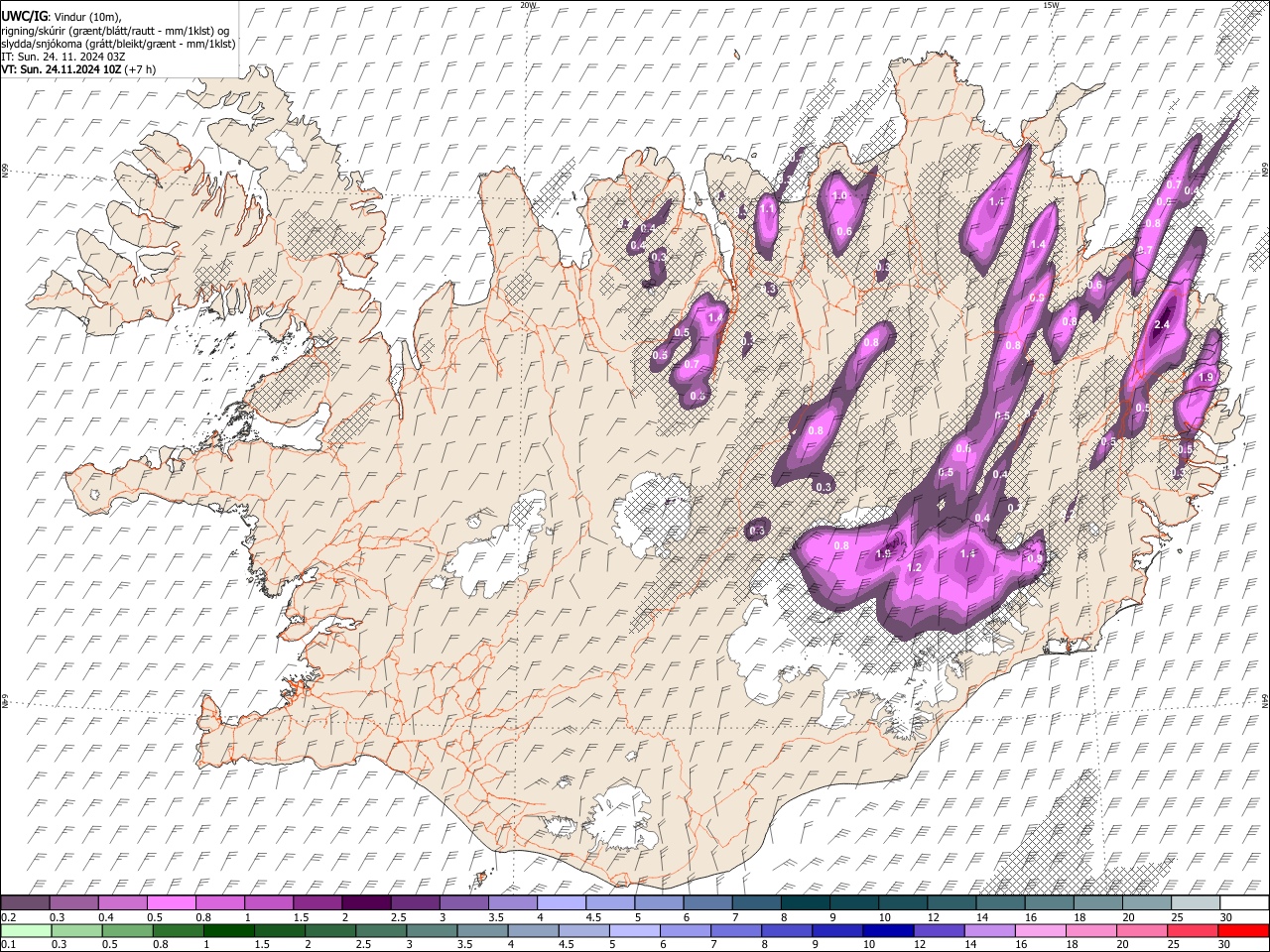Click the 1.2 snowfall value on the map
This screenshot has width=1270, height=952.
tap(915, 567)
